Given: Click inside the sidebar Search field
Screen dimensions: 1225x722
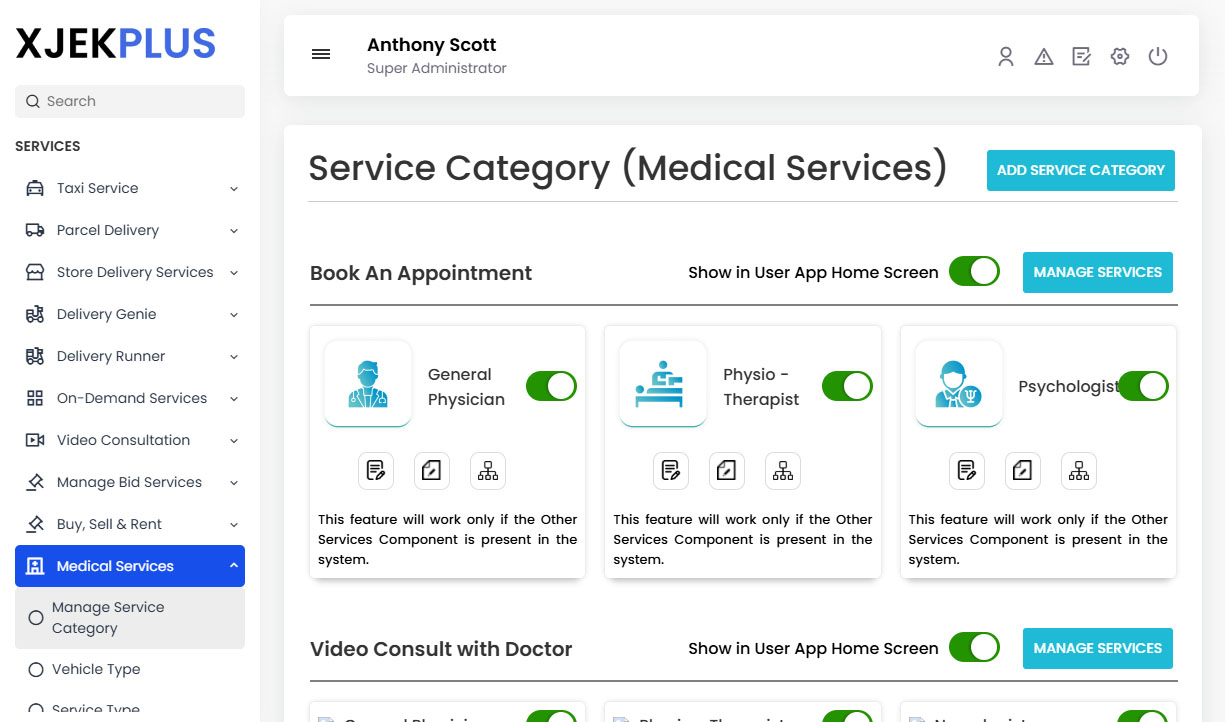Looking at the screenshot, I should point(129,101).
